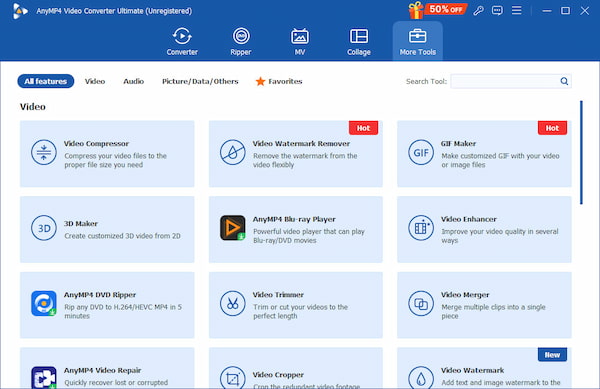Minimize the AnyMP4 window
The height and width of the screenshot is (389, 600).
[x=547, y=11]
